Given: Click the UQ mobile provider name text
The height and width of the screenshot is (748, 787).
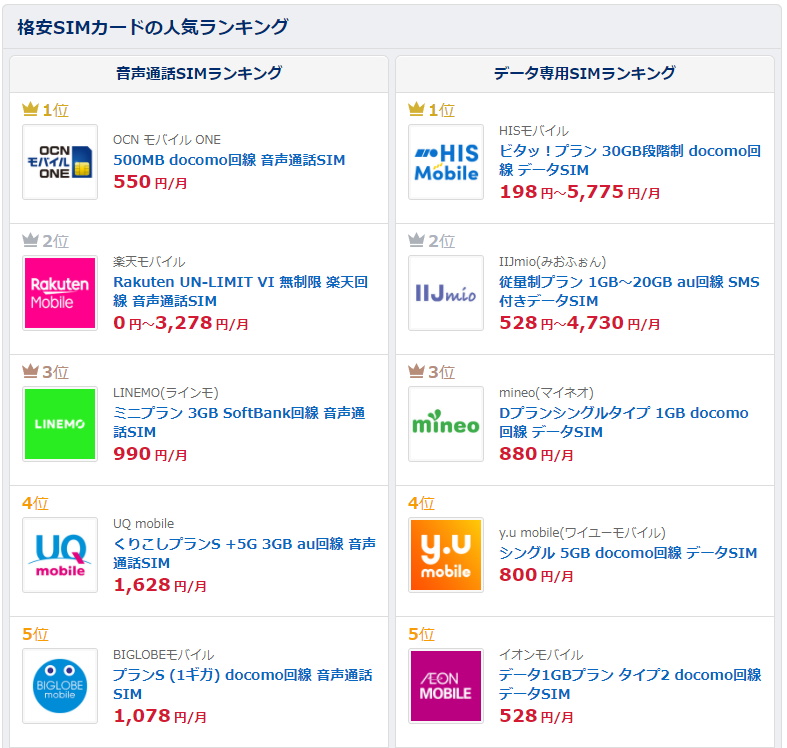Looking at the screenshot, I should tap(144, 524).
